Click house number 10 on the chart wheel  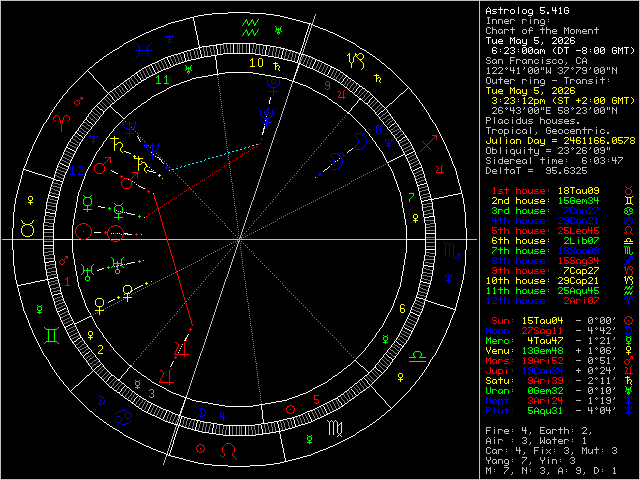257,63
